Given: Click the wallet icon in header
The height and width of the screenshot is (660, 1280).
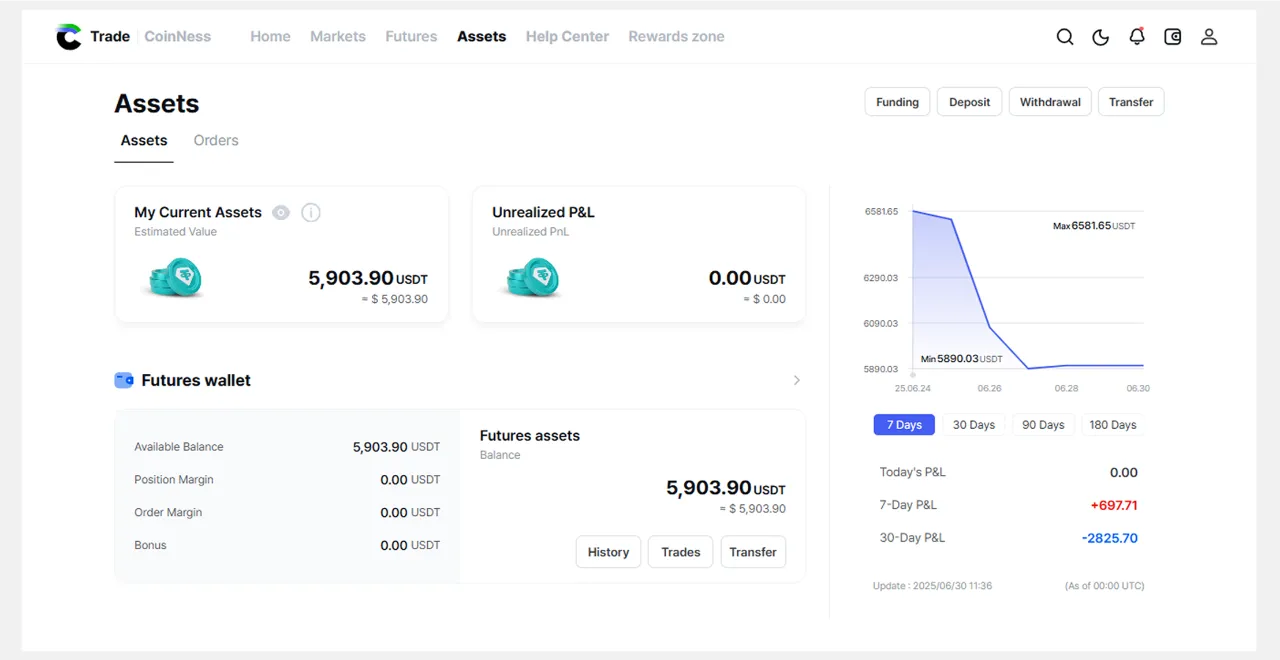Looking at the screenshot, I should click(x=1173, y=37).
